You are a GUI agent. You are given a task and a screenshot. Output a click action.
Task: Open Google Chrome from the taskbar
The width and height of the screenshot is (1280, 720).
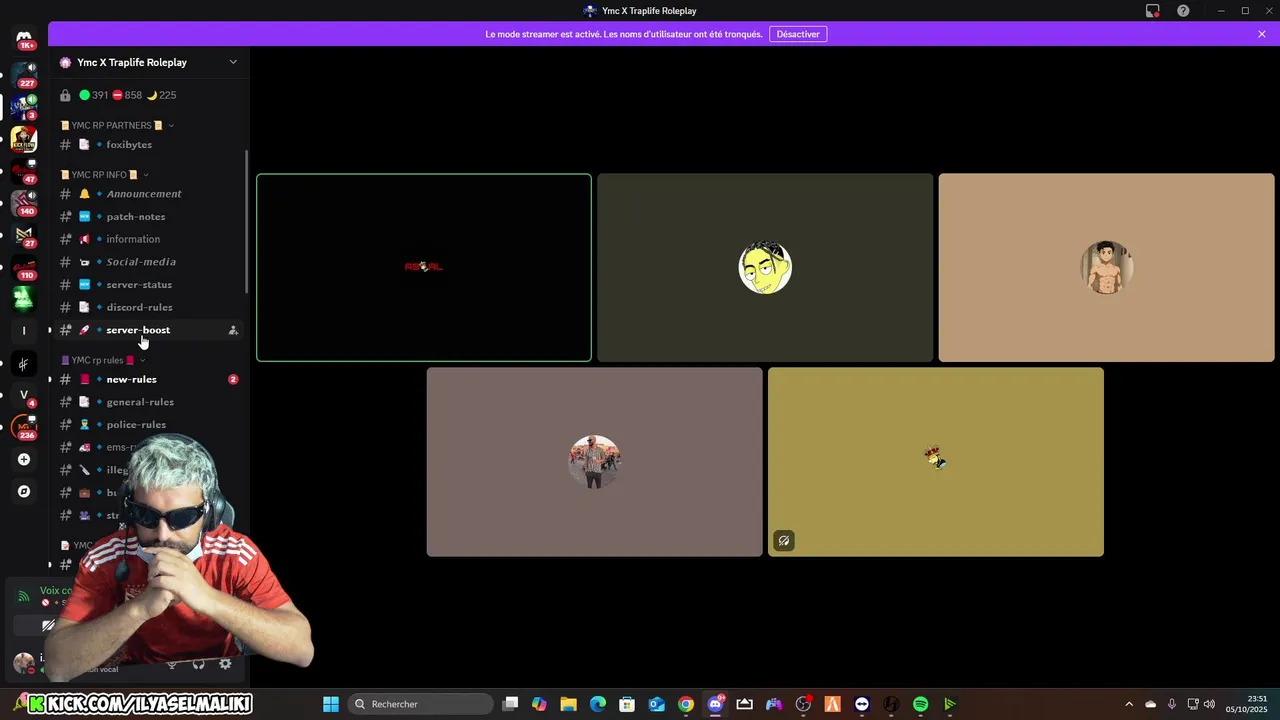(686, 704)
